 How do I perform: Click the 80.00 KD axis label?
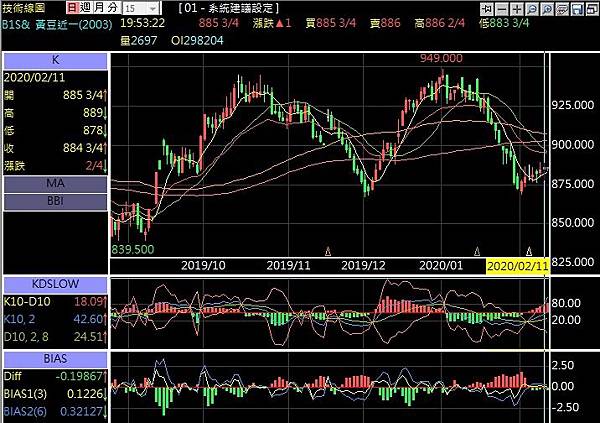click(x=566, y=304)
